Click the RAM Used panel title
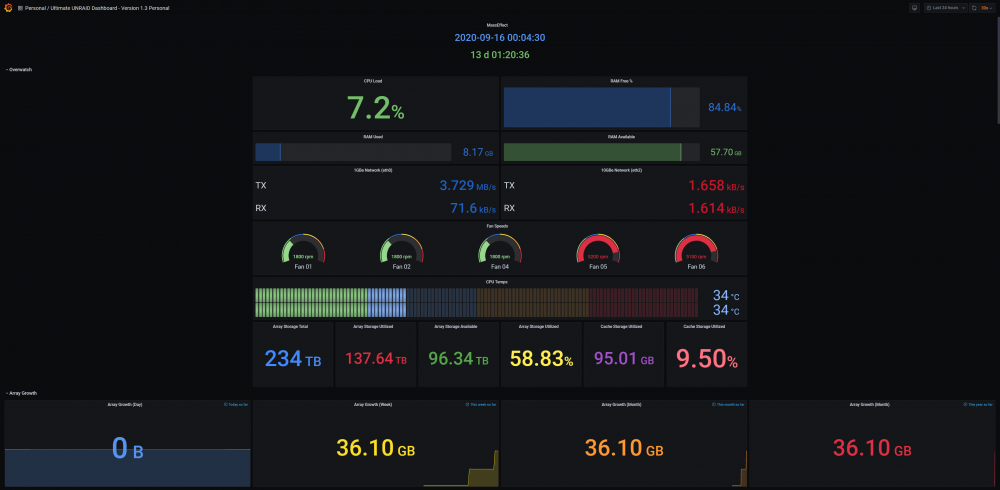Image resolution: width=1000 pixels, height=490 pixels. (372, 137)
